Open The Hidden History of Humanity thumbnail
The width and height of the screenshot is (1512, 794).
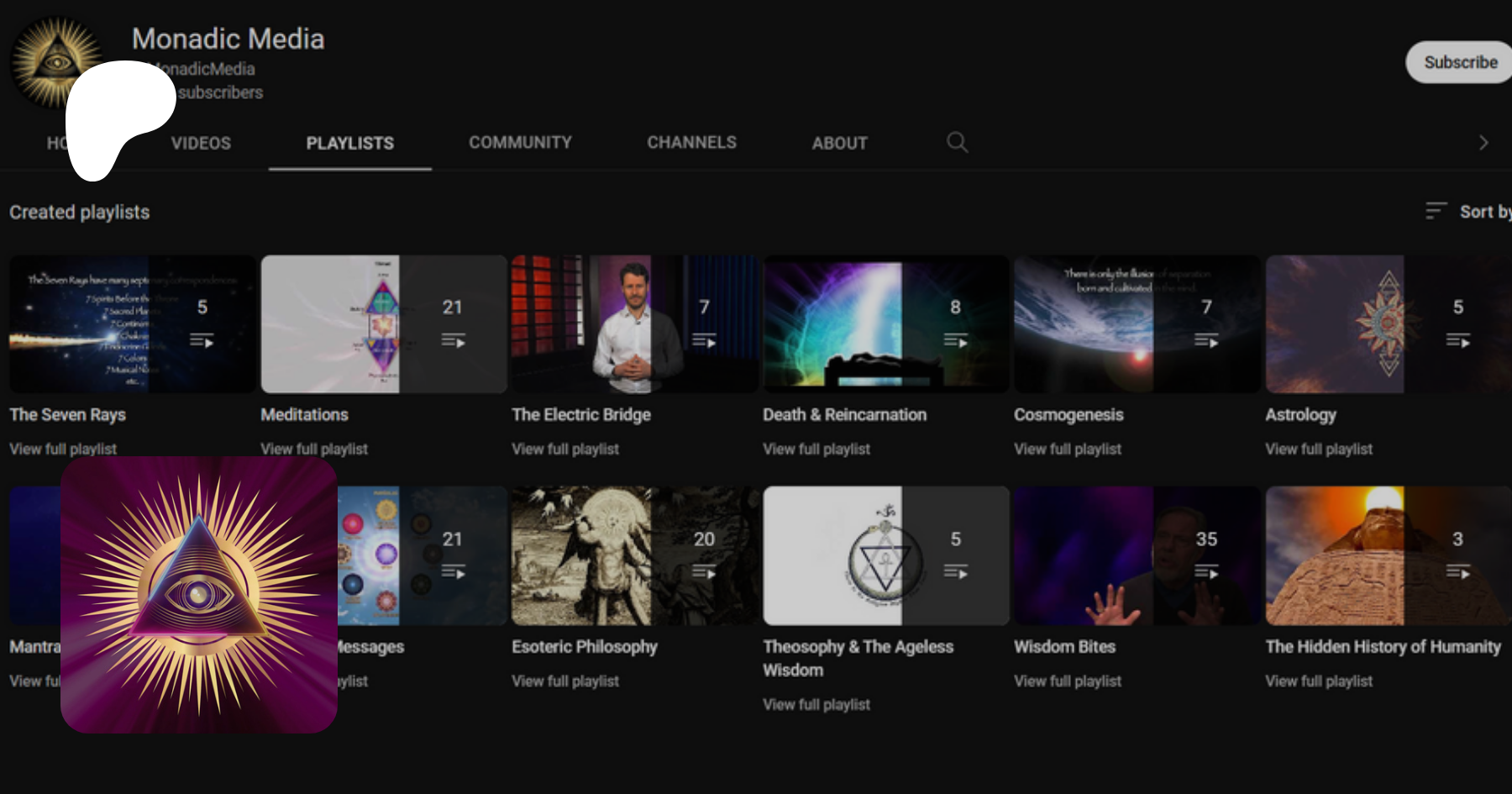coord(1386,555)
